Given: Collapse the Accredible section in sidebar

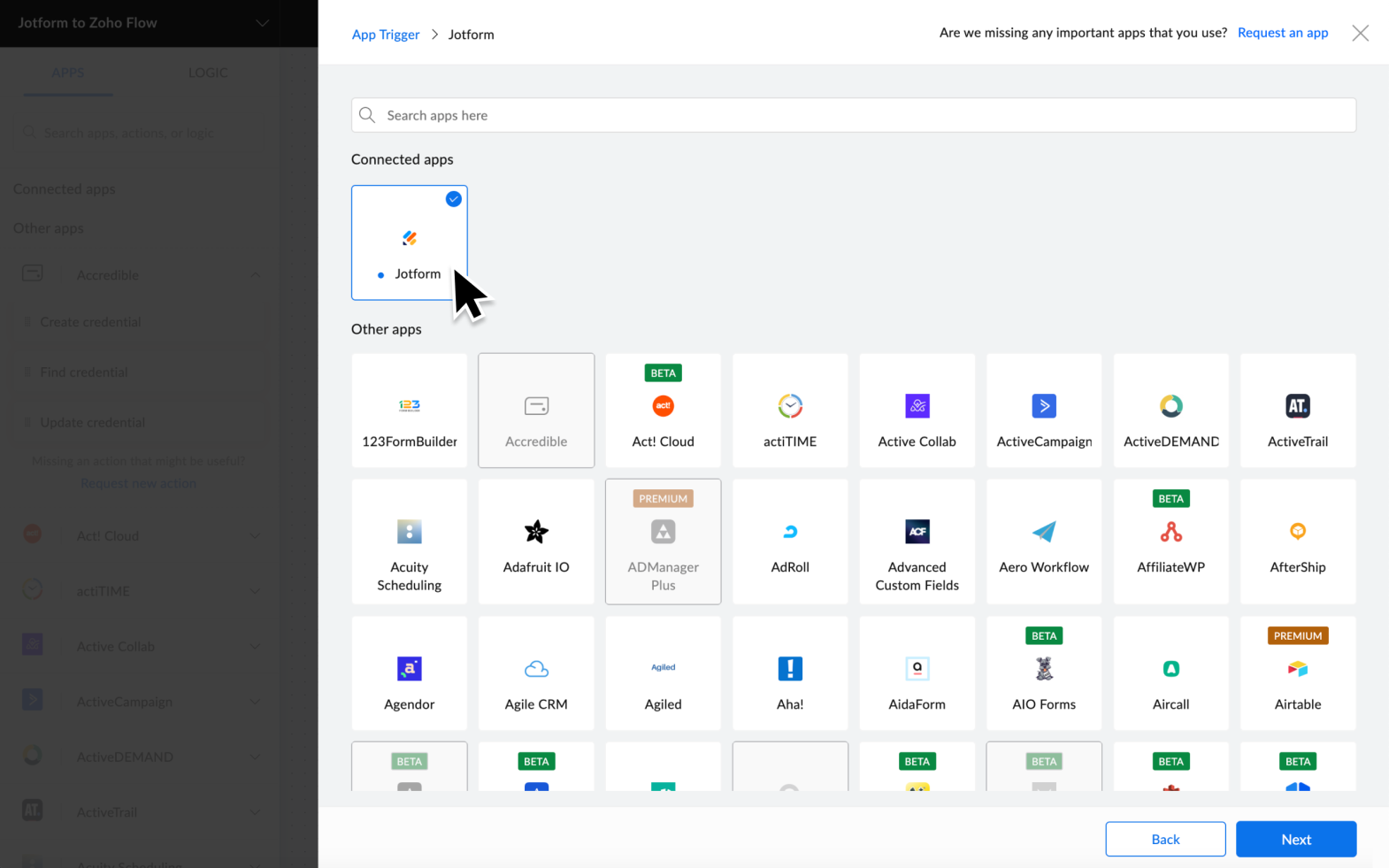Looking at the screenshot, I should pos(255,275).
